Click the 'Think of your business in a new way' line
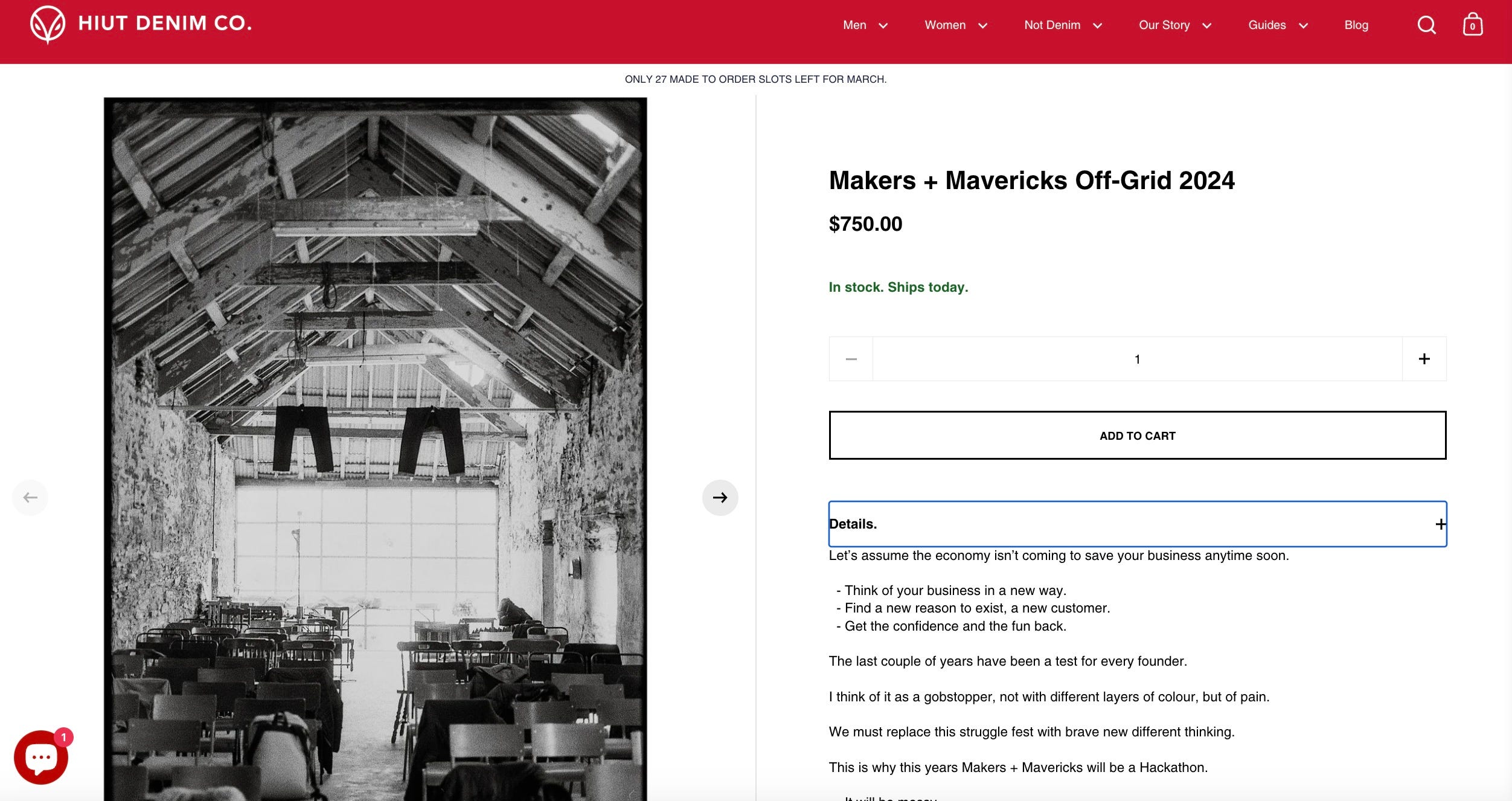 pyautogui.click(x=951, y=591)
